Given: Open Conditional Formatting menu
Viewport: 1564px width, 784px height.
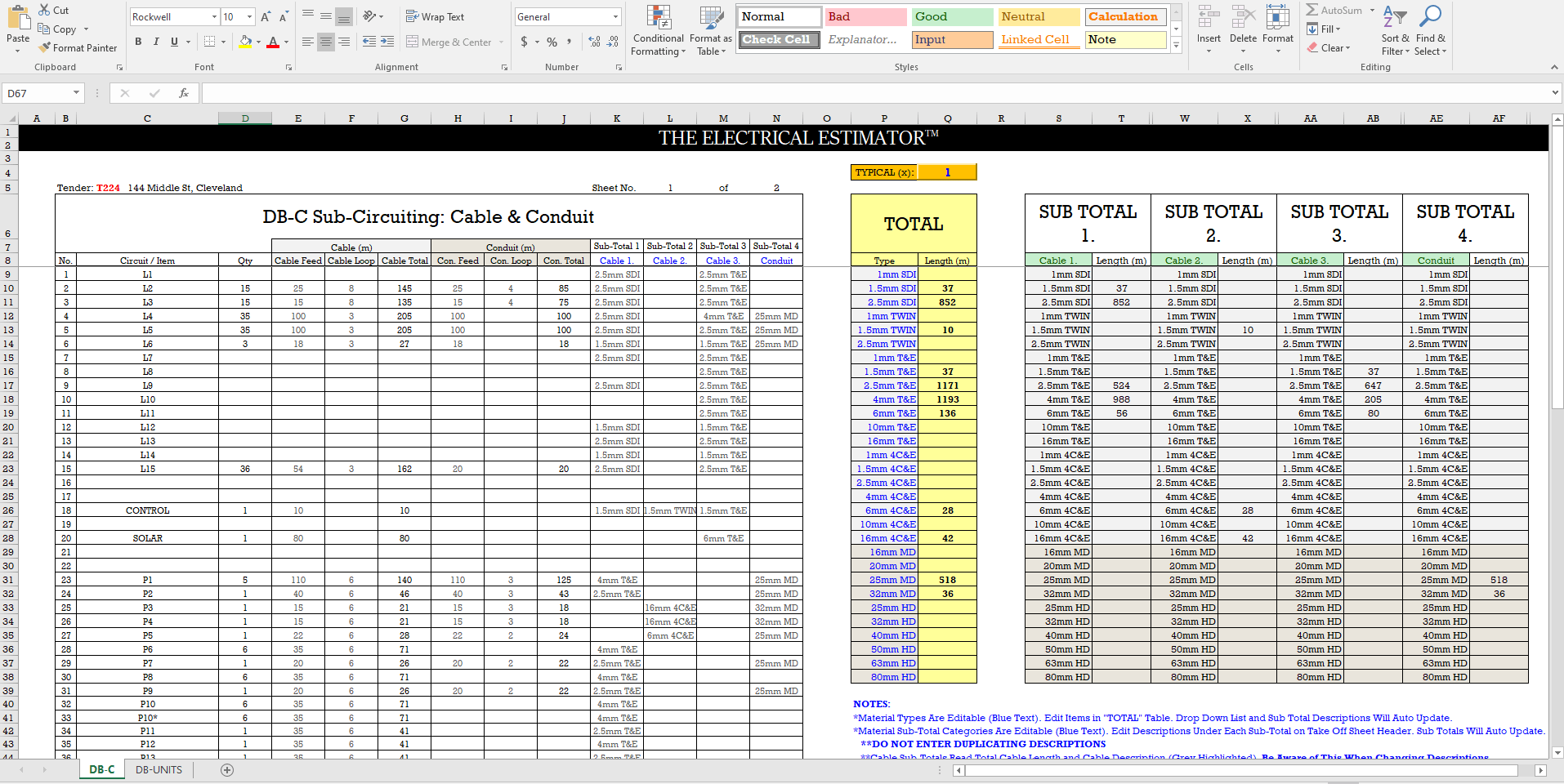Looking at the screenshot, I should click(x=659, y=31).
